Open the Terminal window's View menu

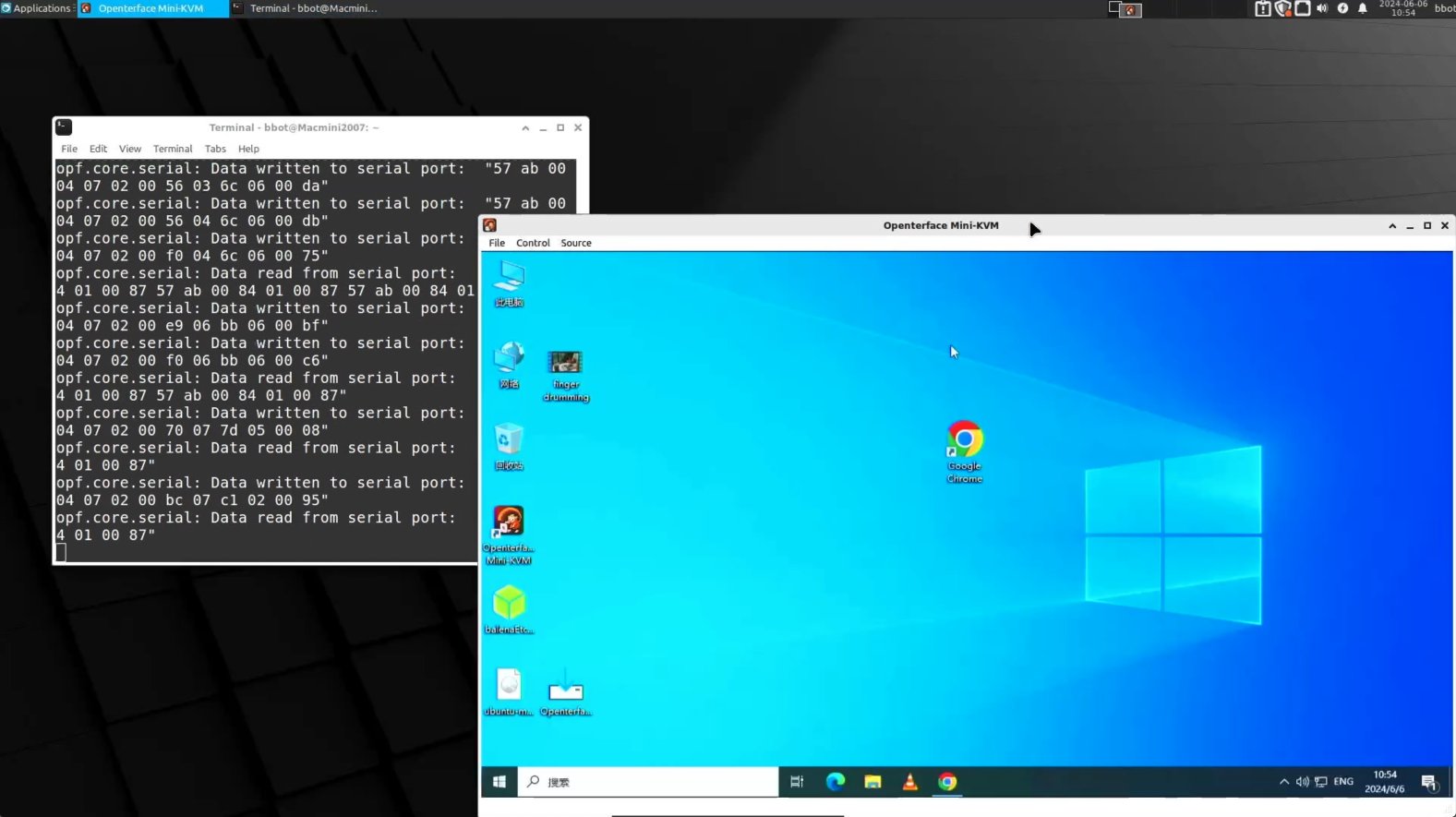[x=130, y=149]
